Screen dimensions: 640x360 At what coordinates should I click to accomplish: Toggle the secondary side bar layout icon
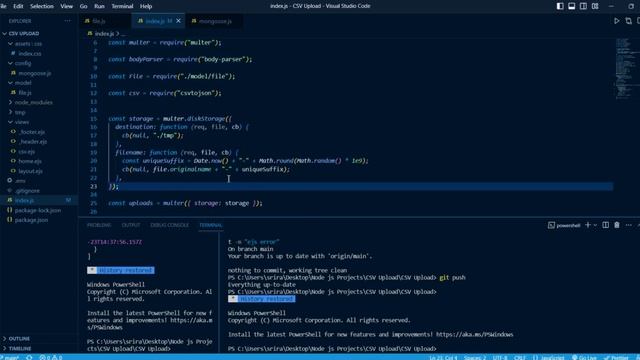583,6
